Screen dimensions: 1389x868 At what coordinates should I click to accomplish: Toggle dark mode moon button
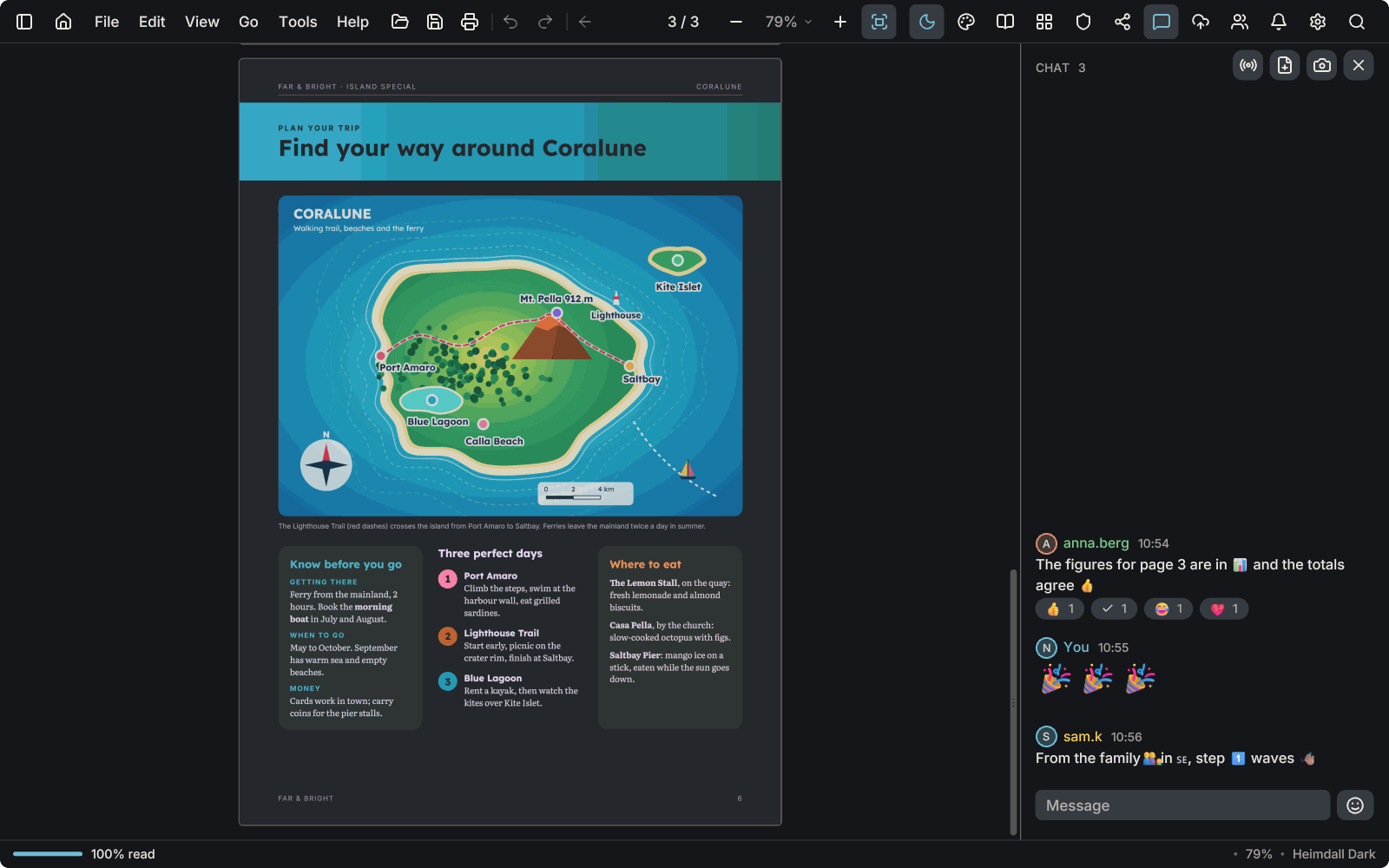coord(927,22)
